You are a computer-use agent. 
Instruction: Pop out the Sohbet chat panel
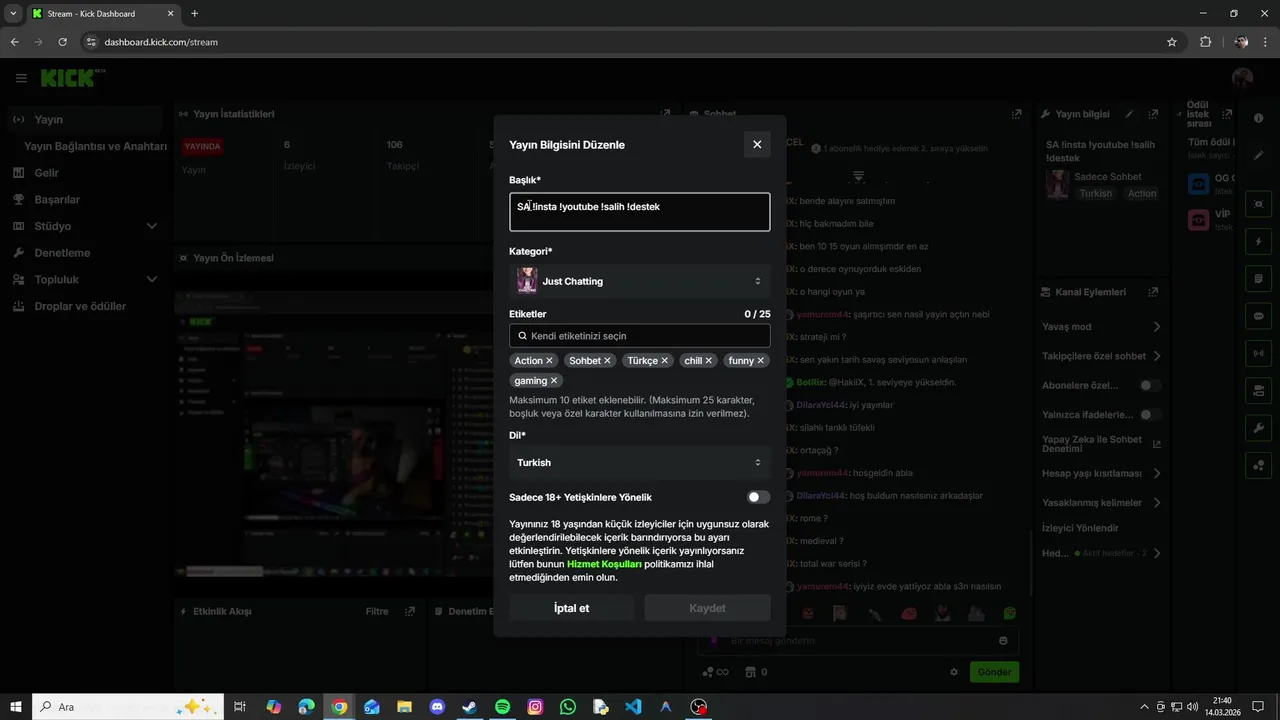1016,114
